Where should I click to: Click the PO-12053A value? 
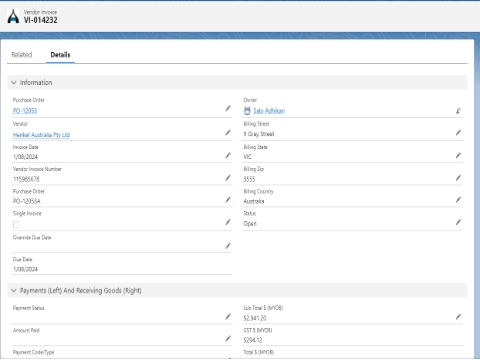(27, 201)
